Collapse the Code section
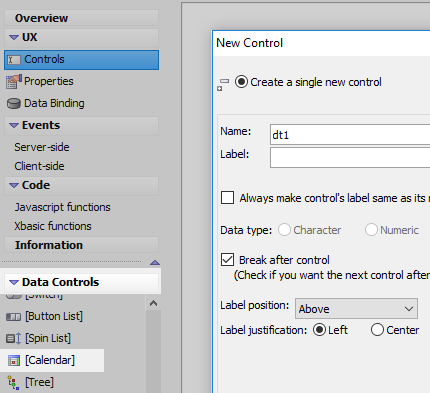 click(14, 185)
